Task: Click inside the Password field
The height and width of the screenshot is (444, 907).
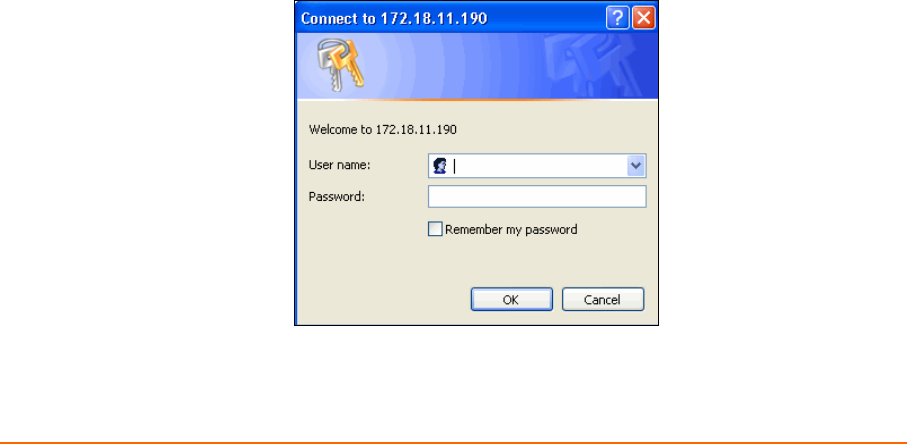Action: [537, 197]
